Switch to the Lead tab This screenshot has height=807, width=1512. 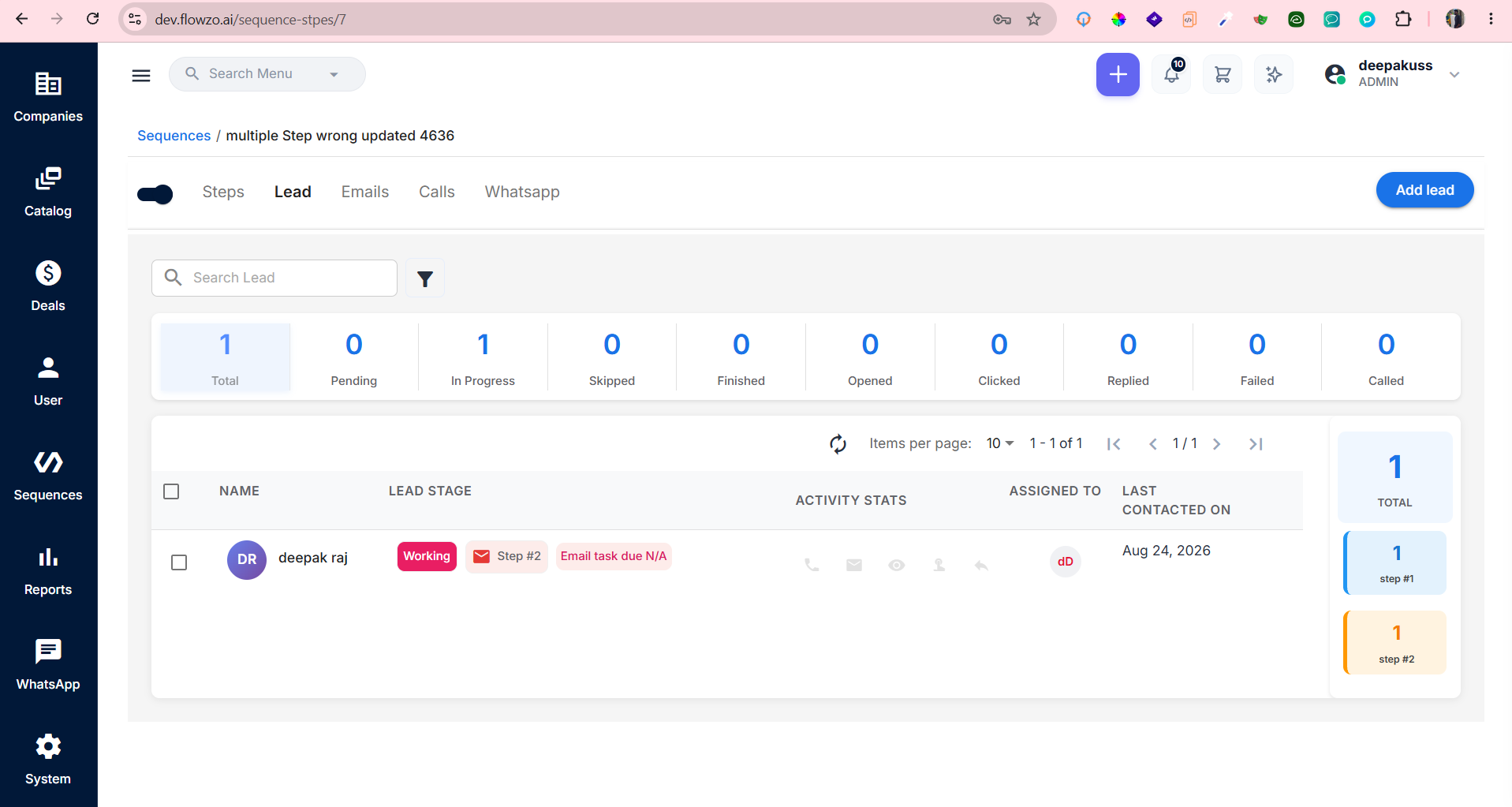click(x=293, y=192)
